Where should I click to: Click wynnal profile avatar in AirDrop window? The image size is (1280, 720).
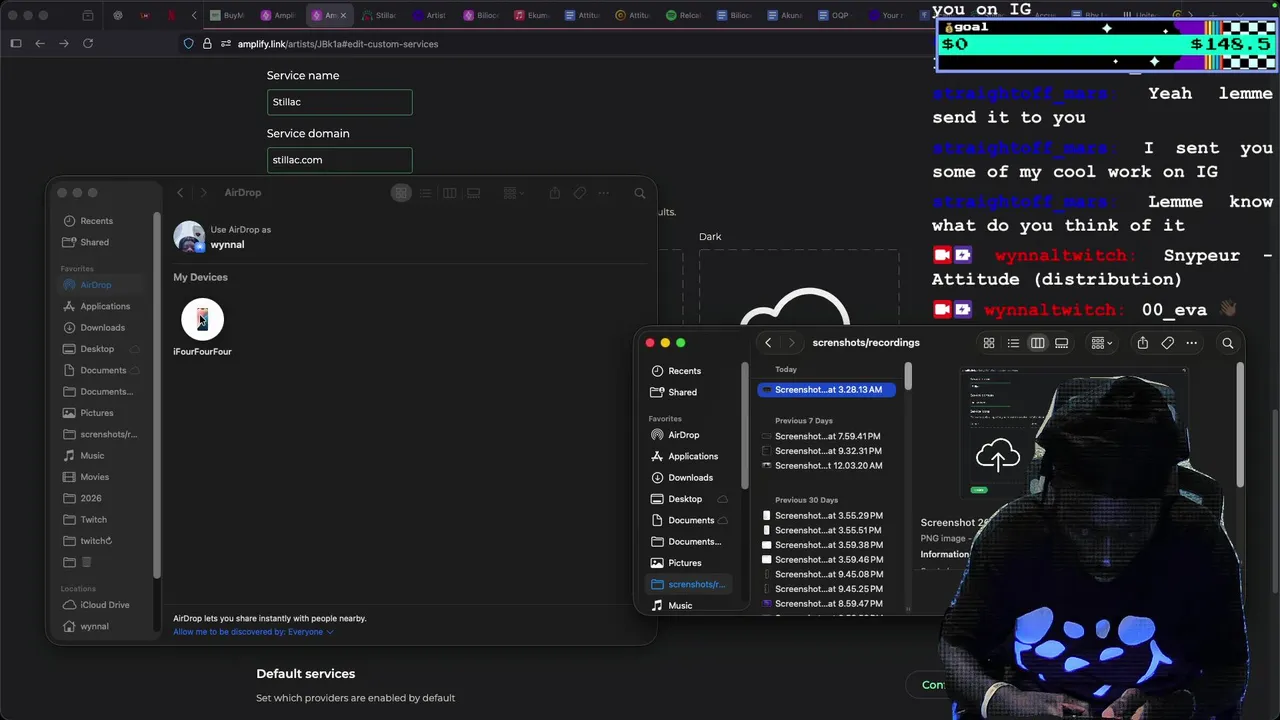[189, 237]
